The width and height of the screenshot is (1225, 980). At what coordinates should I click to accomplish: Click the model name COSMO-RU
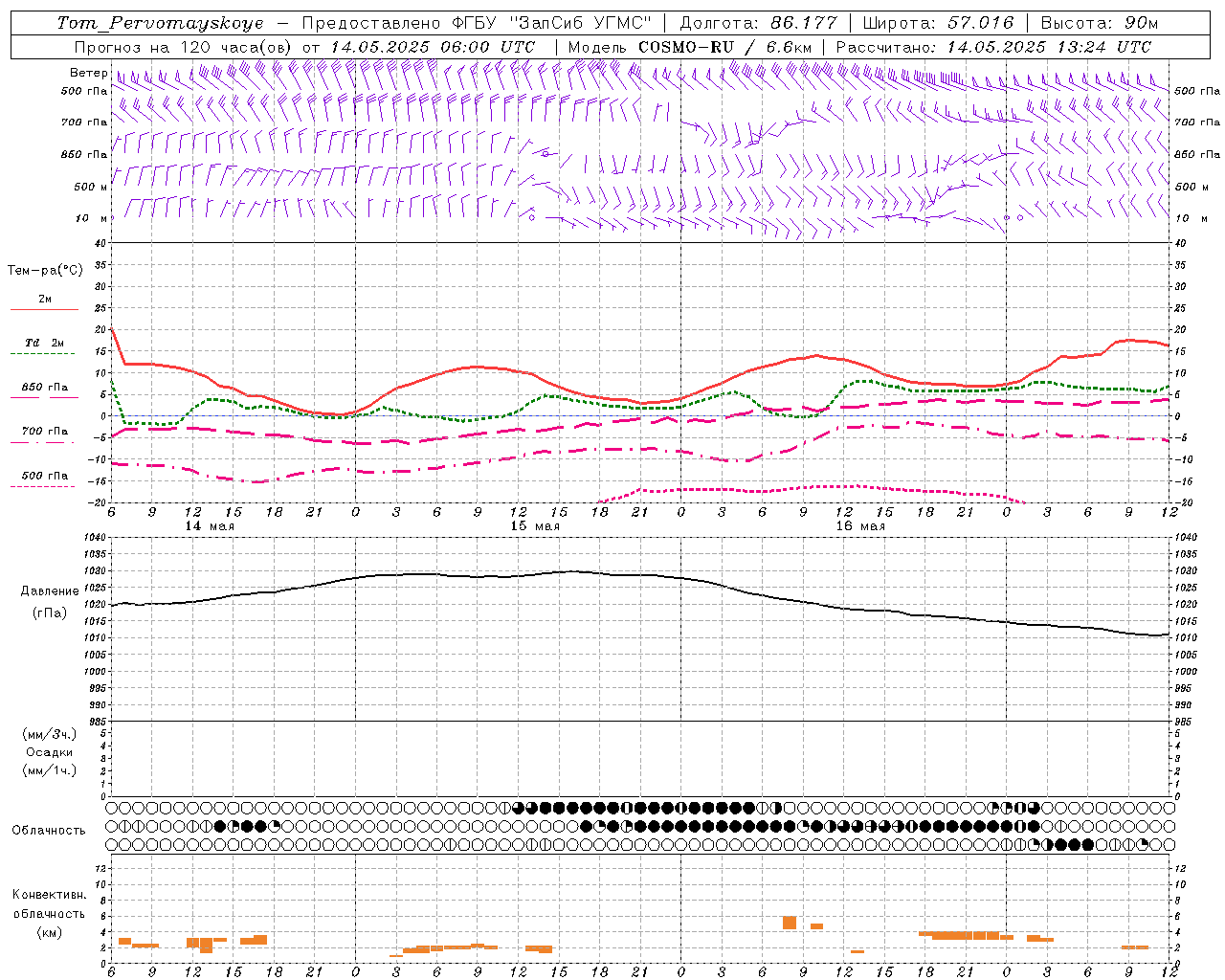686,47
